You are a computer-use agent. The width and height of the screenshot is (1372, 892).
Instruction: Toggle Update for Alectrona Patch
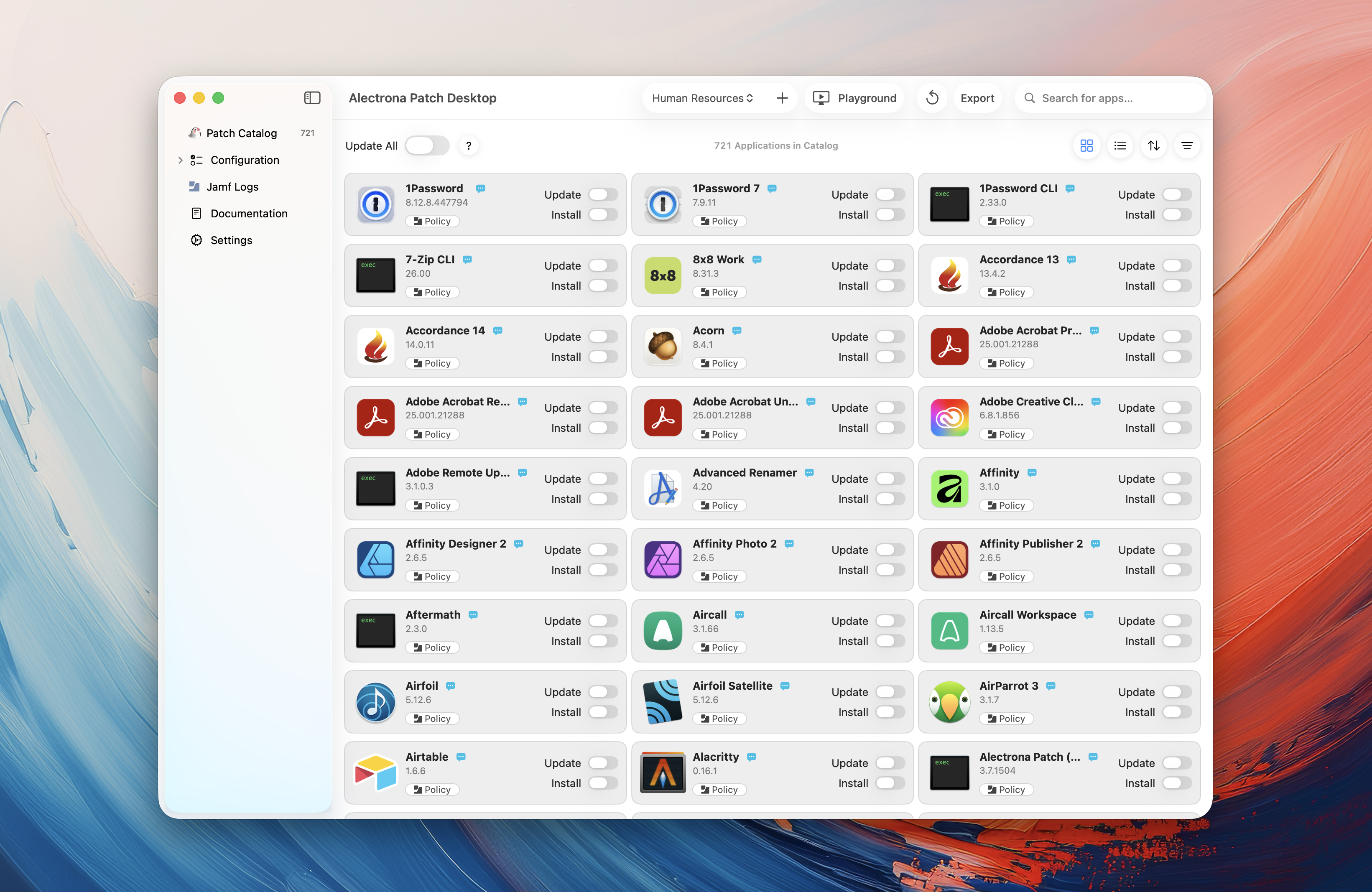1177,762
